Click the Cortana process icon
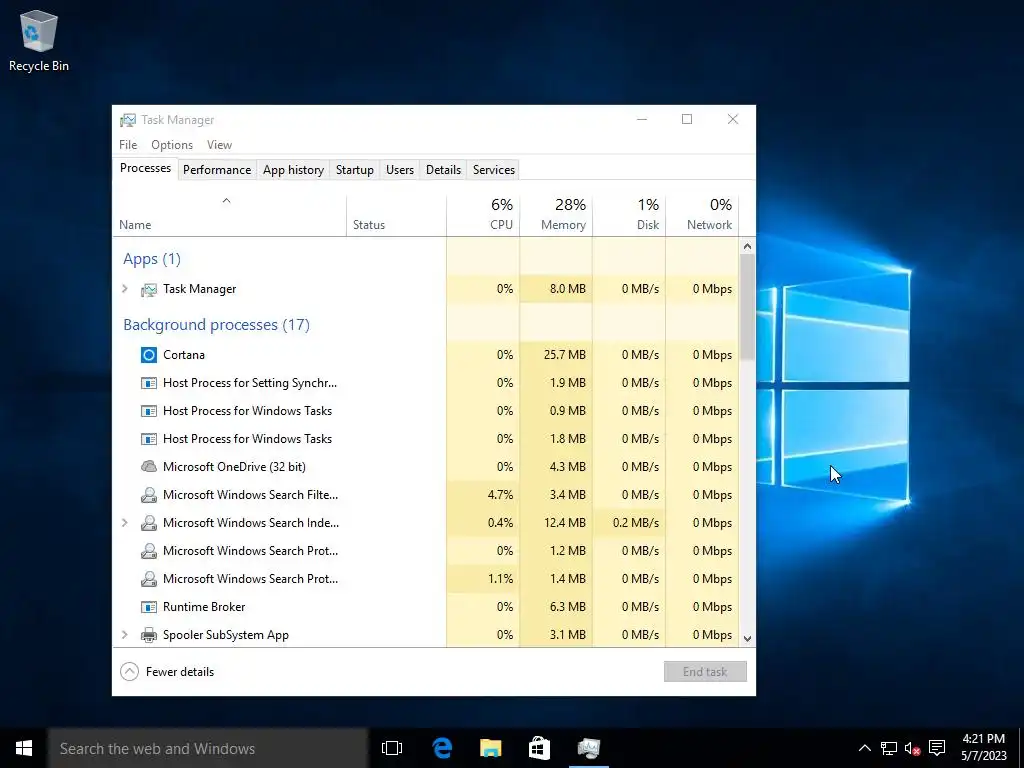This screenshot has width=1024, height=768. 149,355
